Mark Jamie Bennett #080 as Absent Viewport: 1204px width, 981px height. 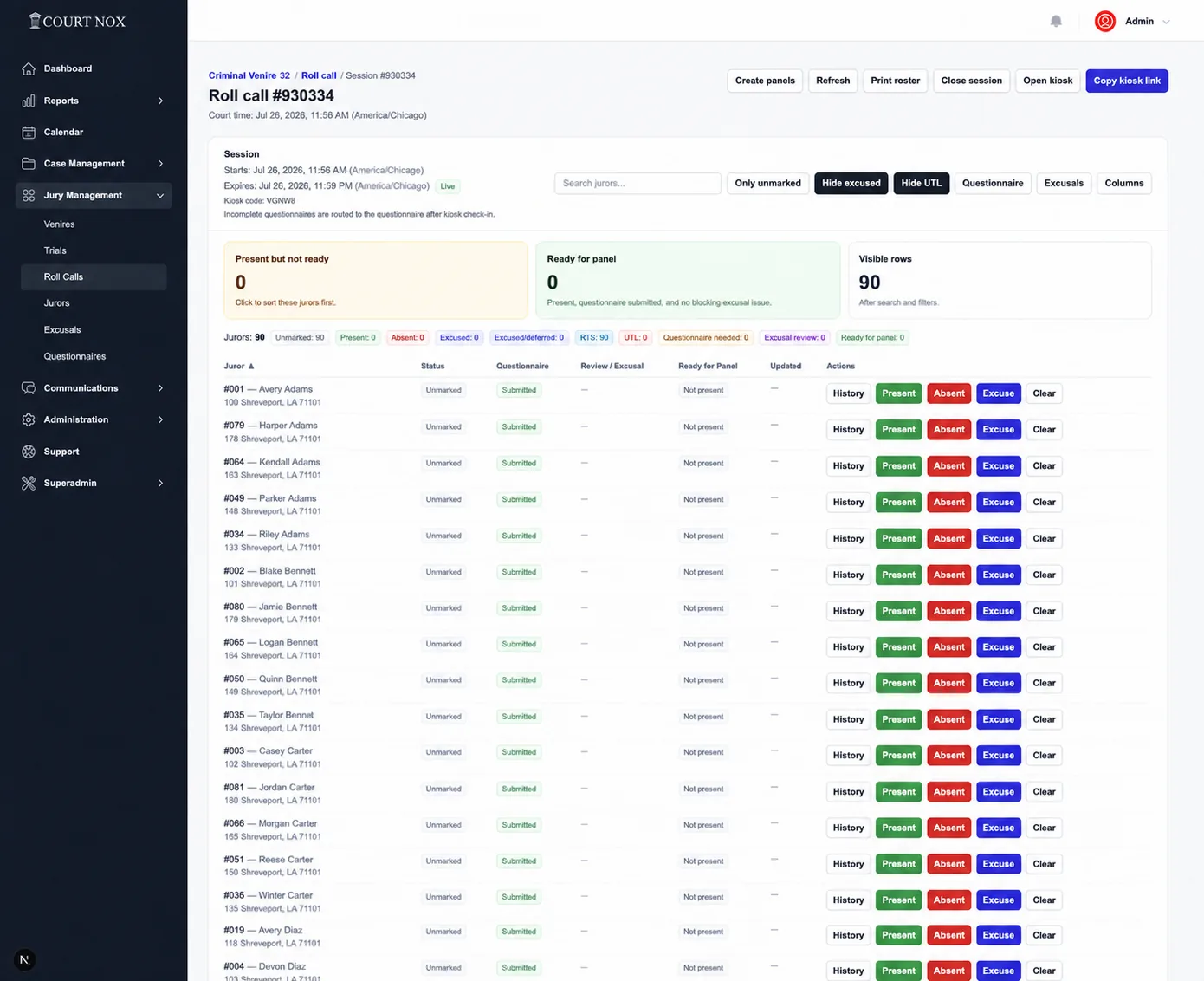[x=948, y=611]
